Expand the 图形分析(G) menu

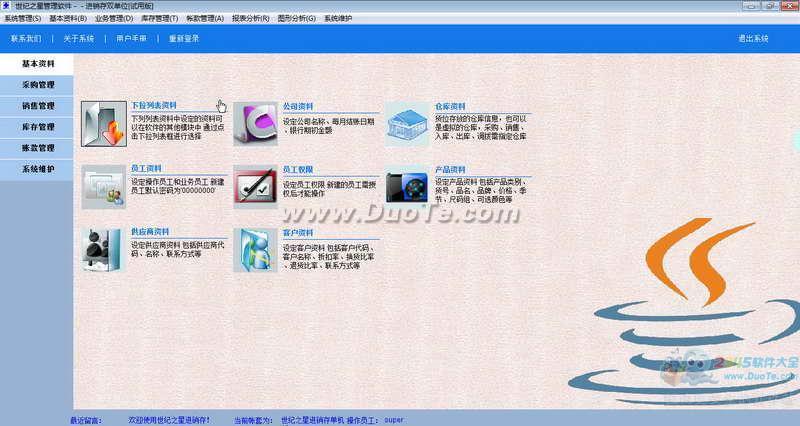click(x=295, y=18)
